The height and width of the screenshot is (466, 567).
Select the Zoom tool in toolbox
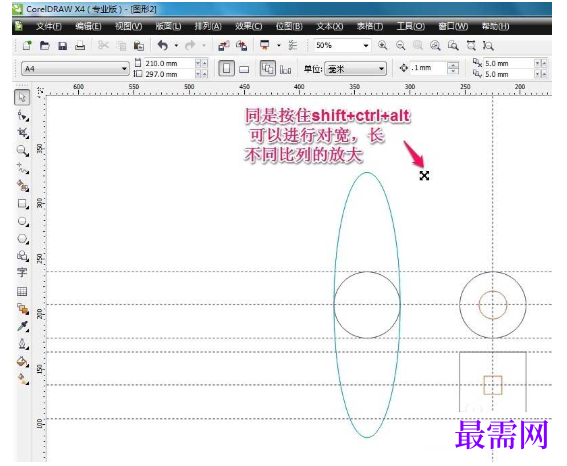[23, 150]
